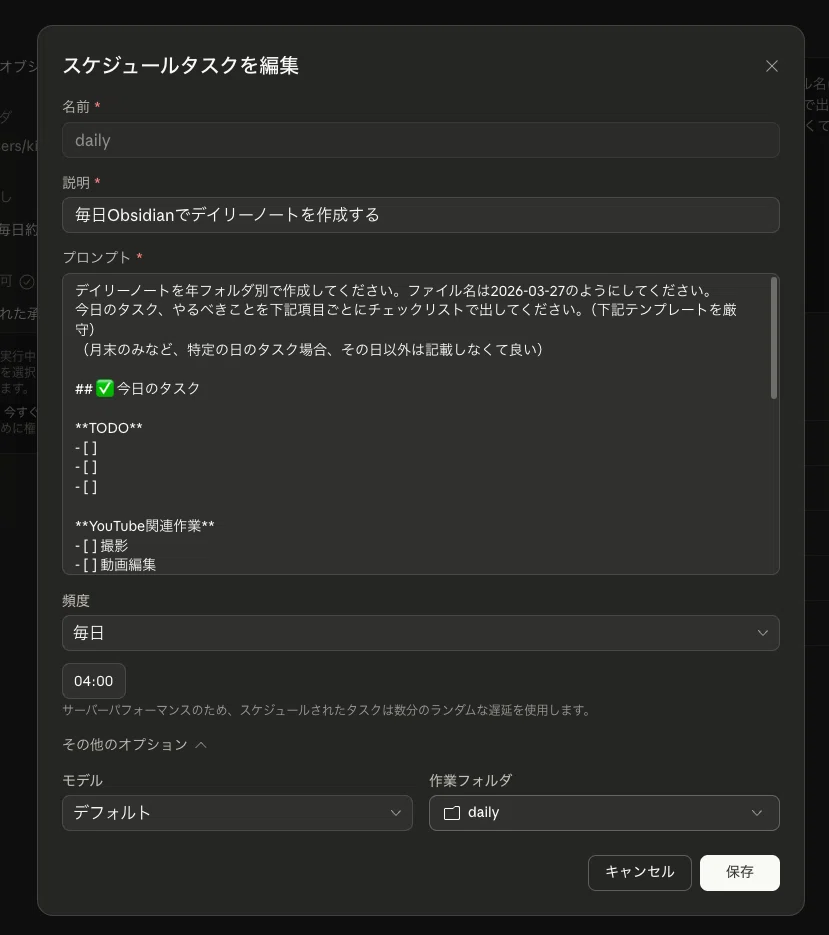
Task: Place cursor on the **TODO** heading line
Action: point(109,428)
